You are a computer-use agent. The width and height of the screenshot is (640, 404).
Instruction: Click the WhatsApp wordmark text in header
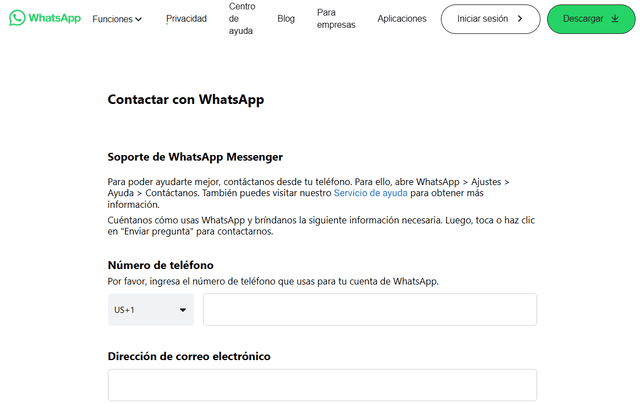pos(55,18)
